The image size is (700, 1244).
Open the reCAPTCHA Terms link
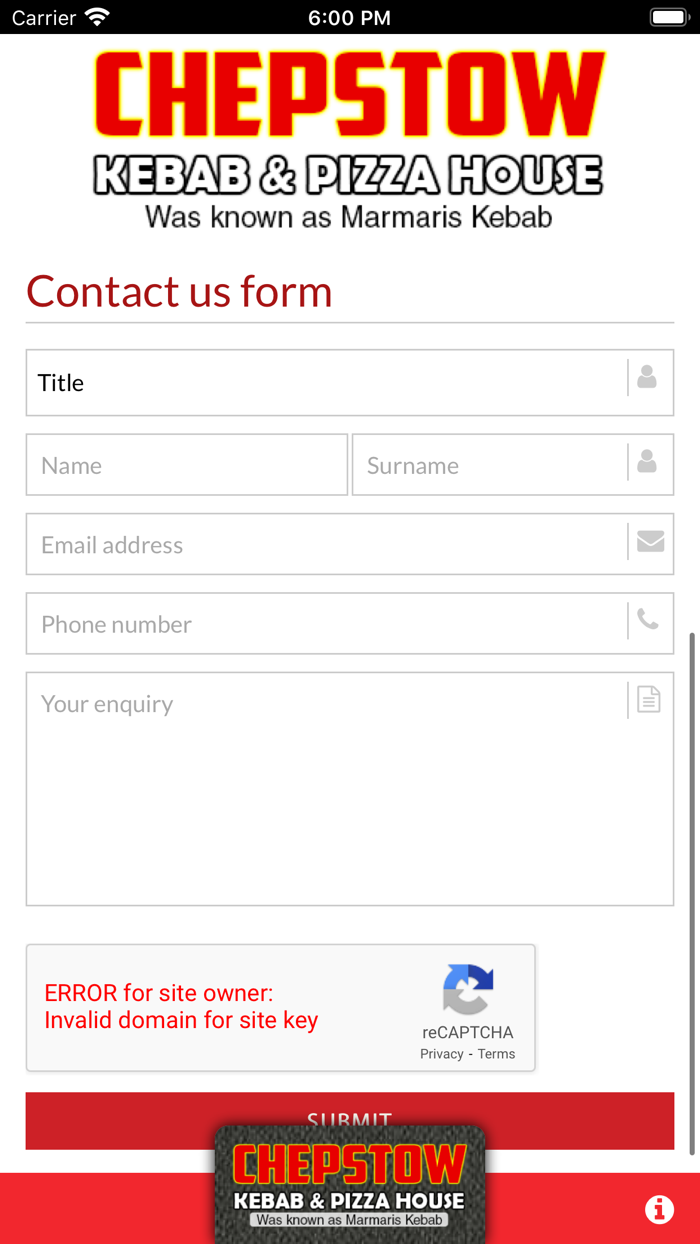point(496,1054)
